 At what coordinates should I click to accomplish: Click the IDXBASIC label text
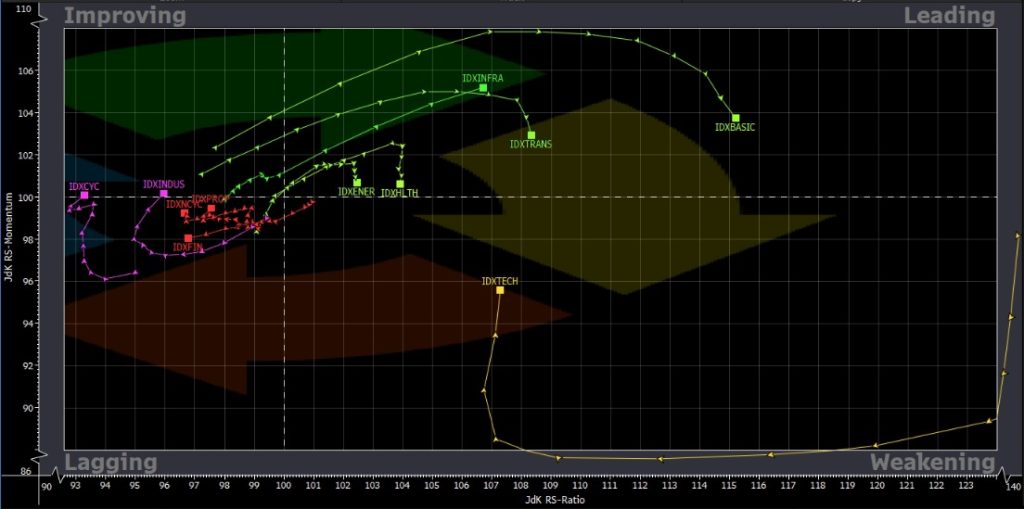tap(735, 128)
